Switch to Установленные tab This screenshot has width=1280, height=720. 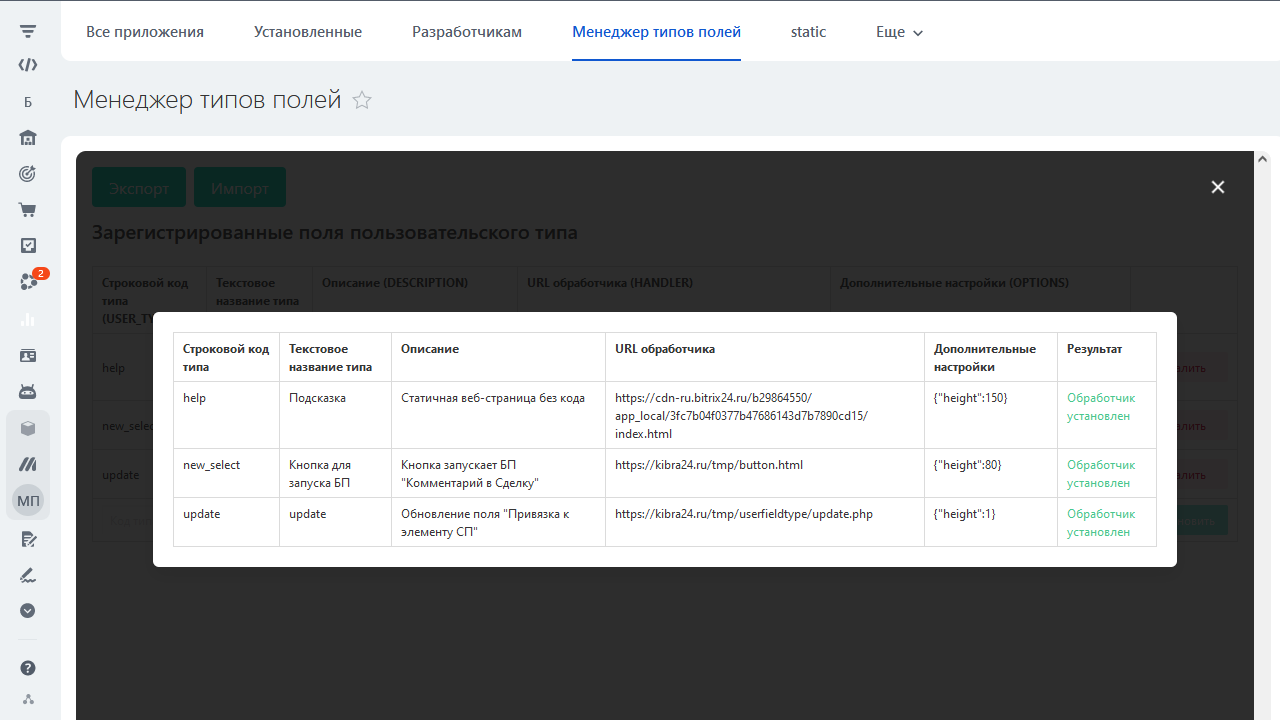[x=308, y=32]
